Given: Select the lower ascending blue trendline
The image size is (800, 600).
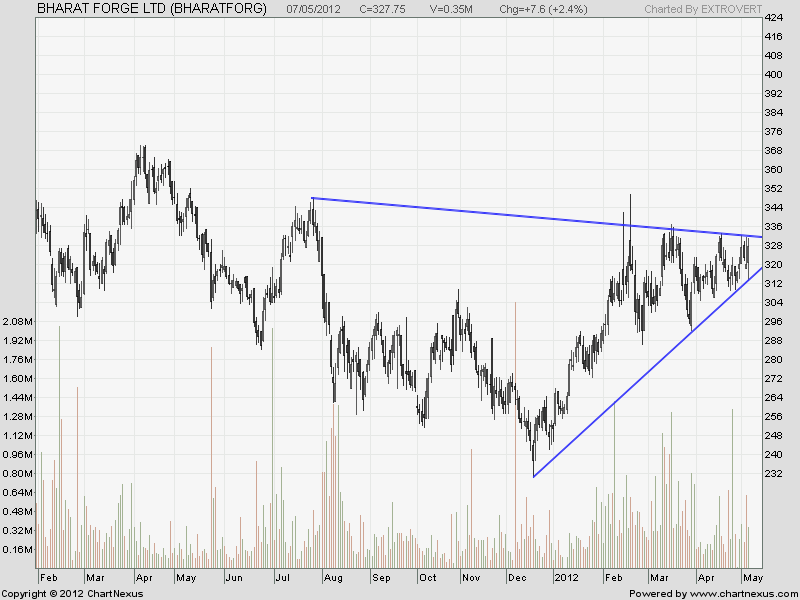Looking at the screenshot, I should [x=640, y=375].
